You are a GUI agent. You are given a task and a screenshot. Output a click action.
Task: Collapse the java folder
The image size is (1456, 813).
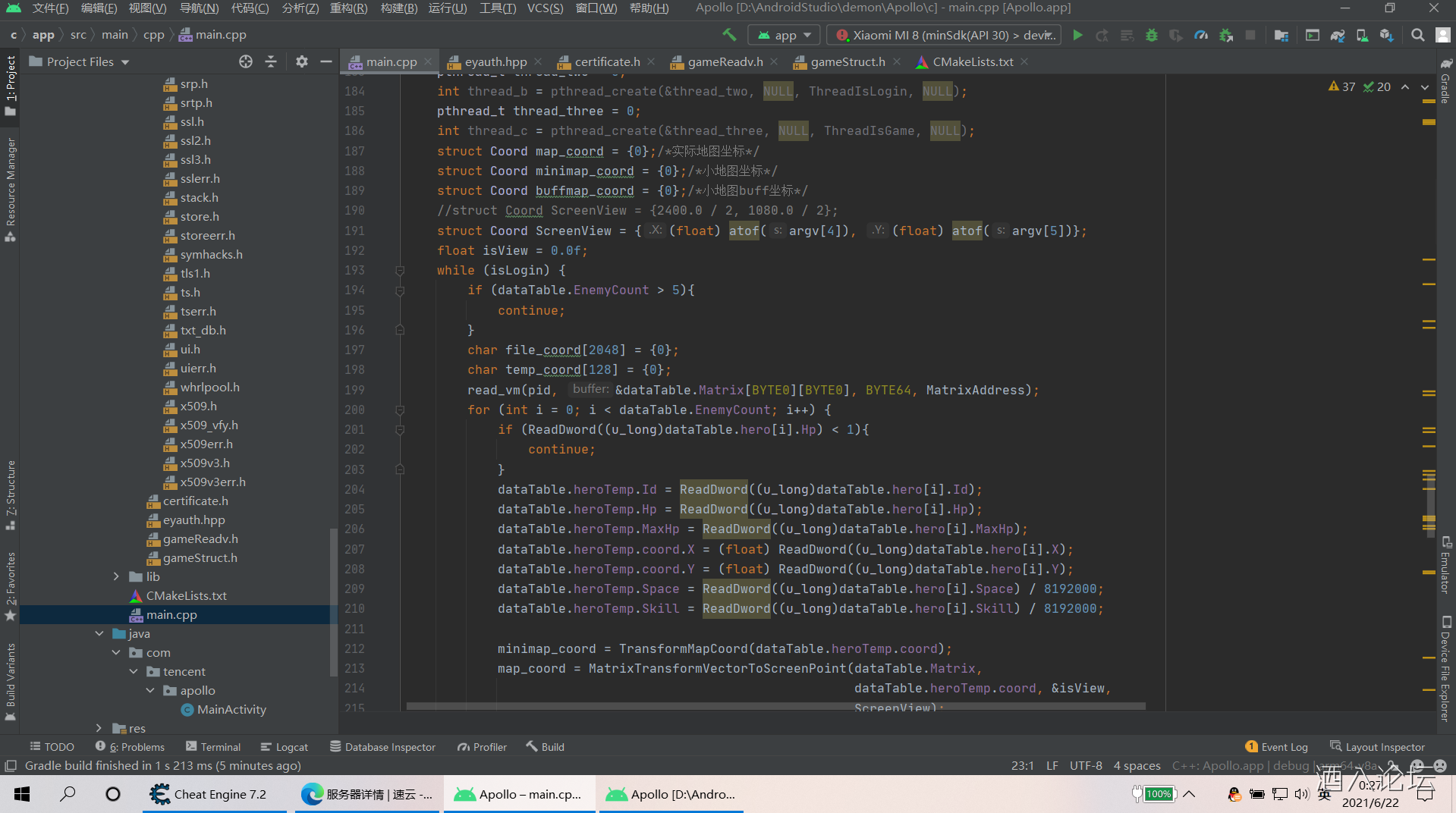99,633
